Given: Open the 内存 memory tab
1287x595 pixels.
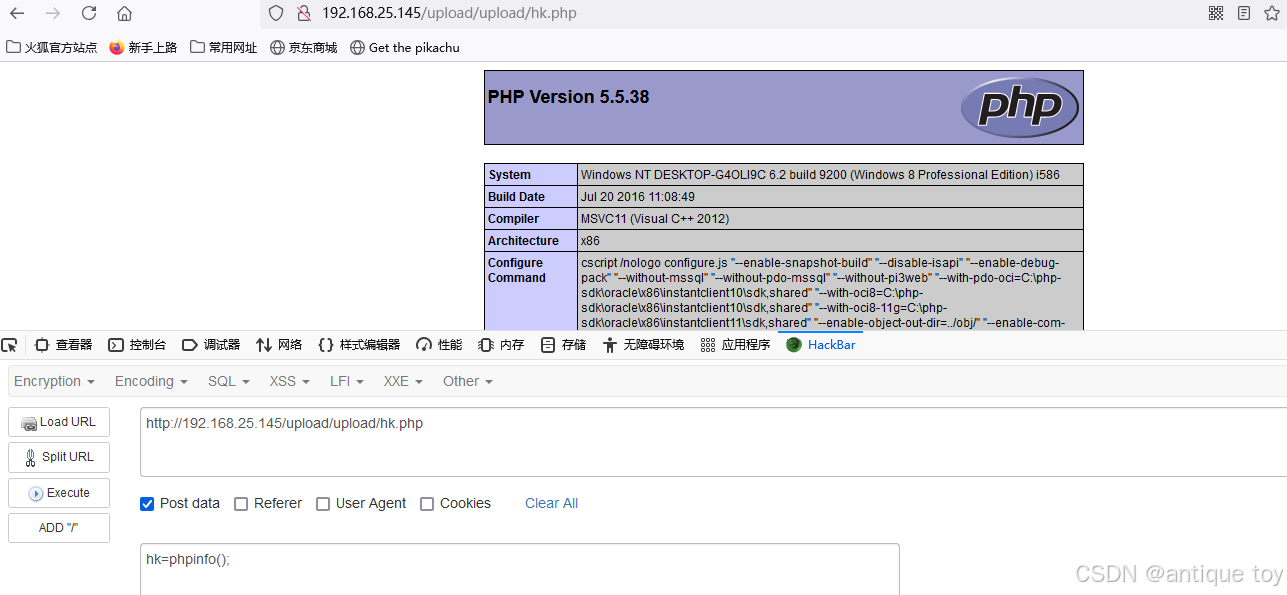Looking at the screenshot, I should pyautogui.click(x=501, y=345).
